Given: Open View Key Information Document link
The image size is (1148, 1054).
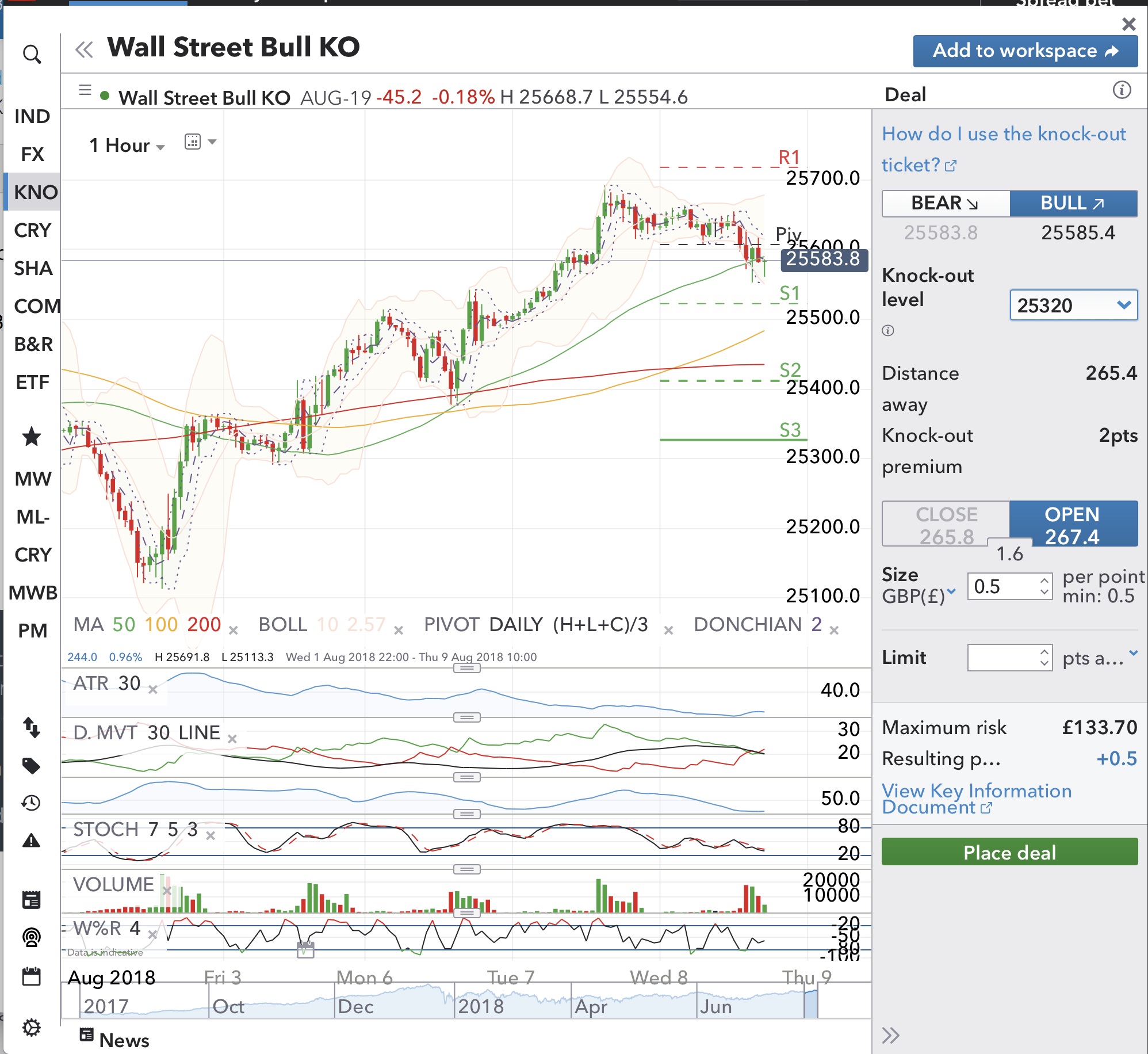Looking at the screenshot, I should pyautogui.click(x=976, y=799).
